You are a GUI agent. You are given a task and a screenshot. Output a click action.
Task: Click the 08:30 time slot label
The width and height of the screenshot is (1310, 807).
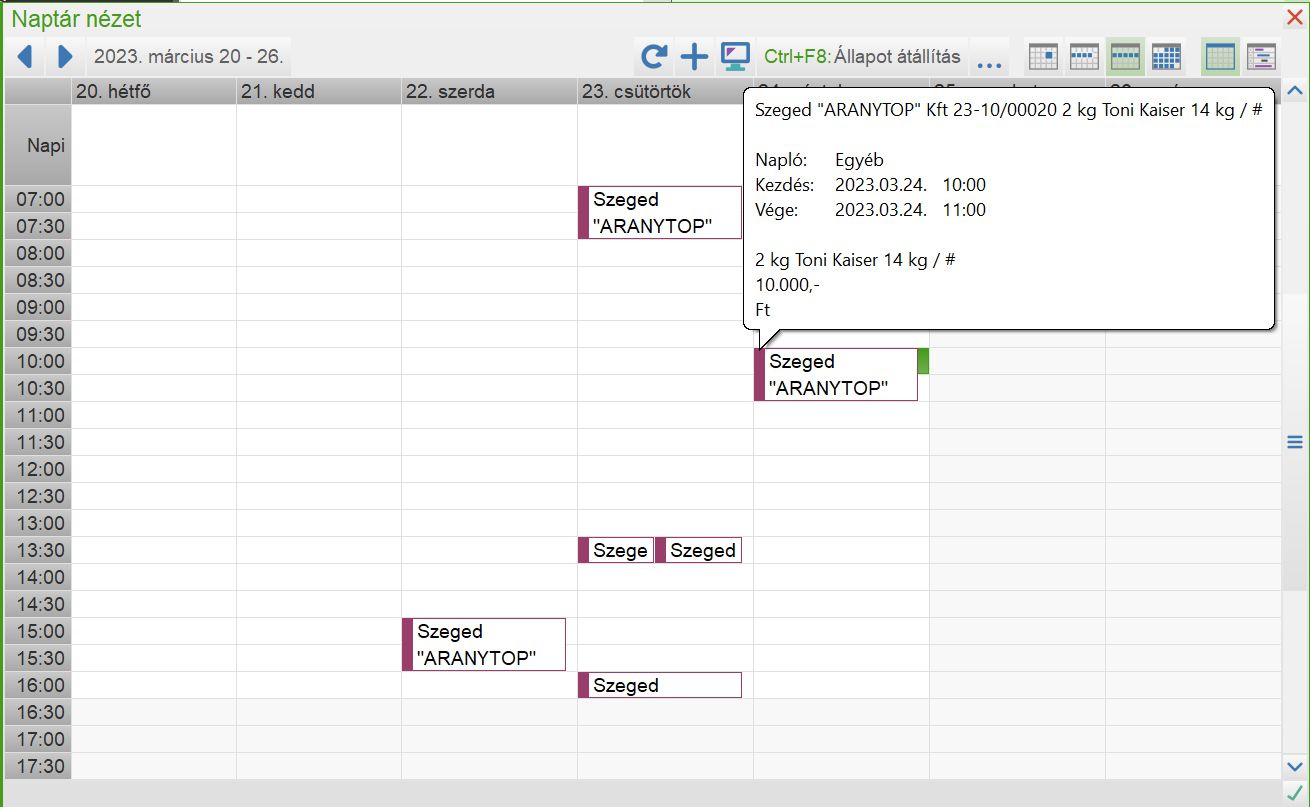coord(38,280)
